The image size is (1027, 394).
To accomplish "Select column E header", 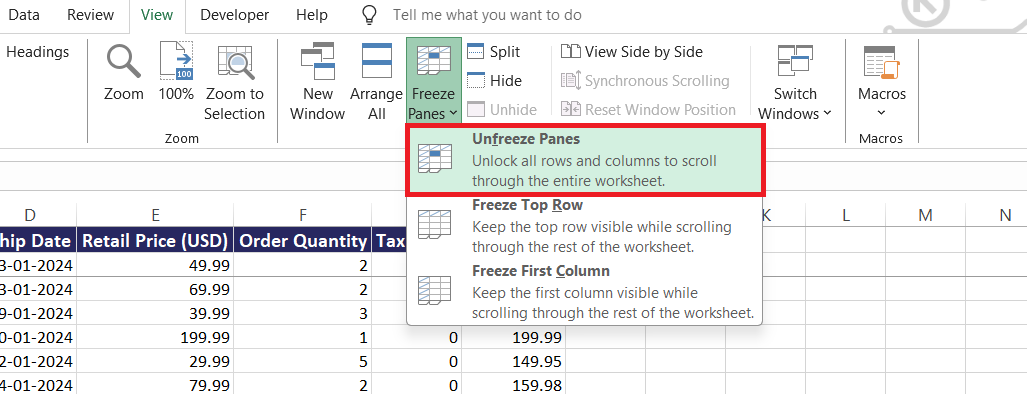I will coord(155,215).
